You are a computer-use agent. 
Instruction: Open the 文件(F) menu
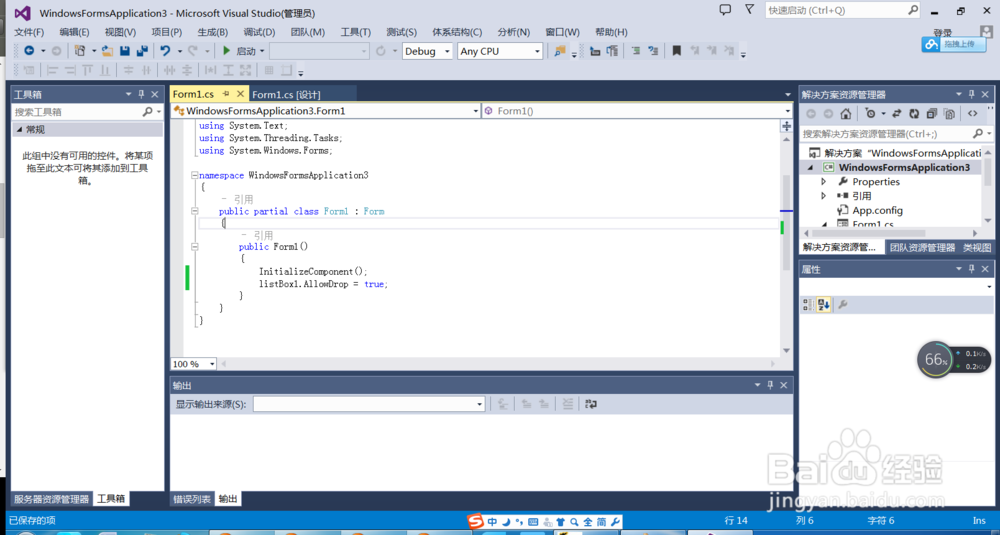(x=29, y=32)
